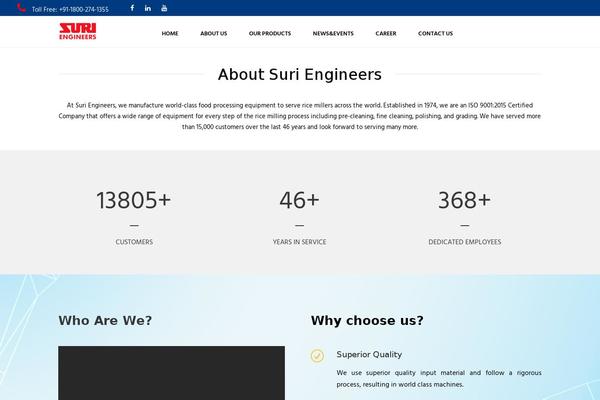Click the DEDICATED EMPLOYEES label
Image resolution: width=600 pixels, height=400 pixels.
pyautogui.click(x=465, y=242)
